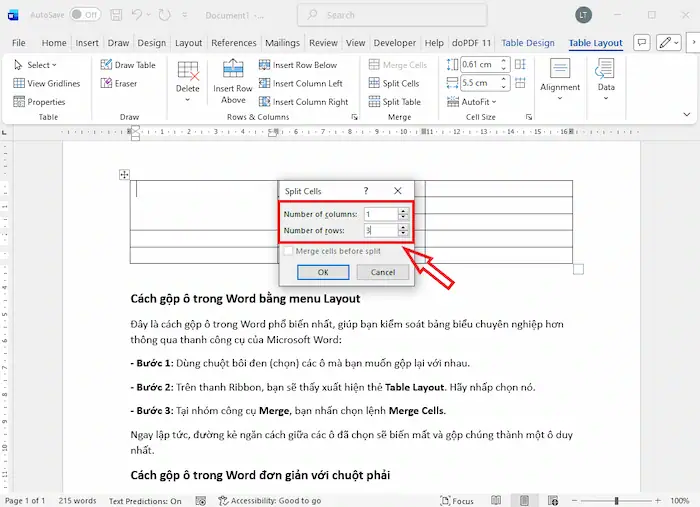Click Split Table command

point(395,102)
